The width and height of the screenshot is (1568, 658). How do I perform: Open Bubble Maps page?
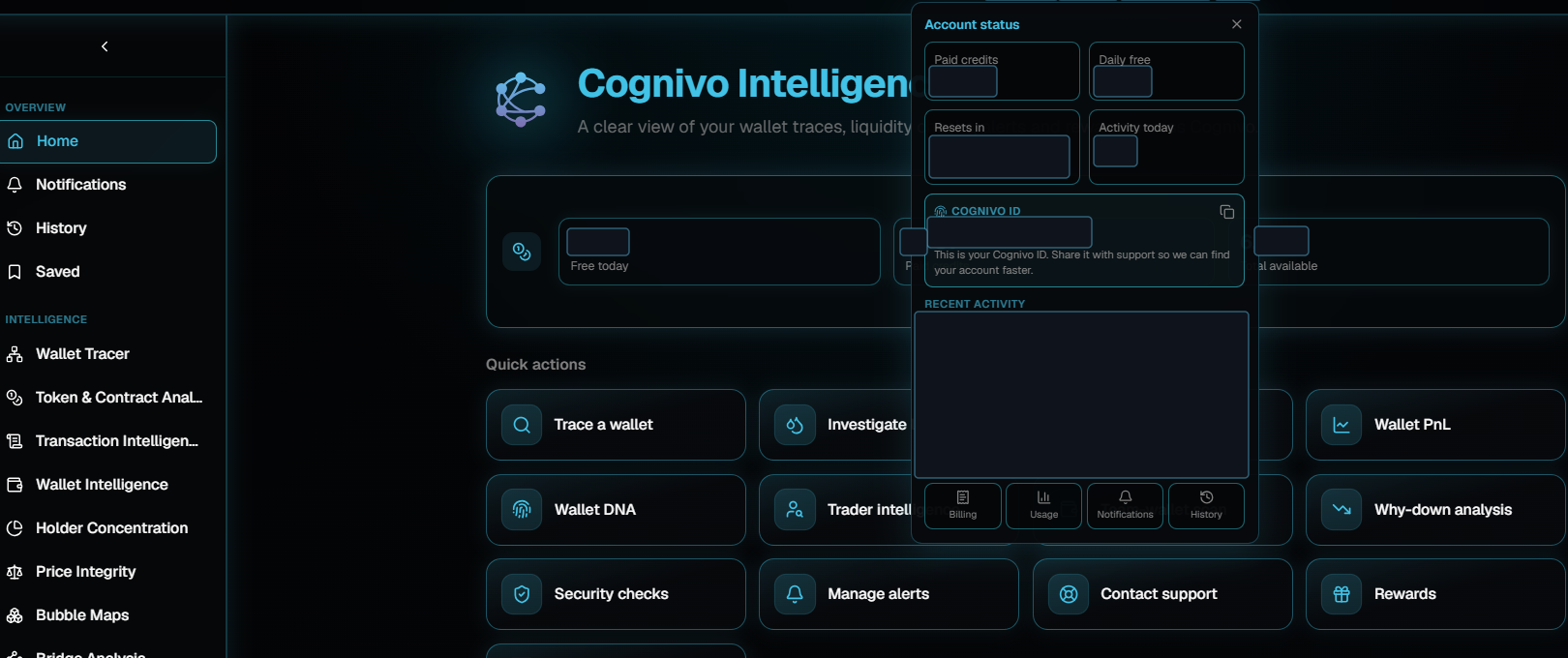[x=107, y=615]
